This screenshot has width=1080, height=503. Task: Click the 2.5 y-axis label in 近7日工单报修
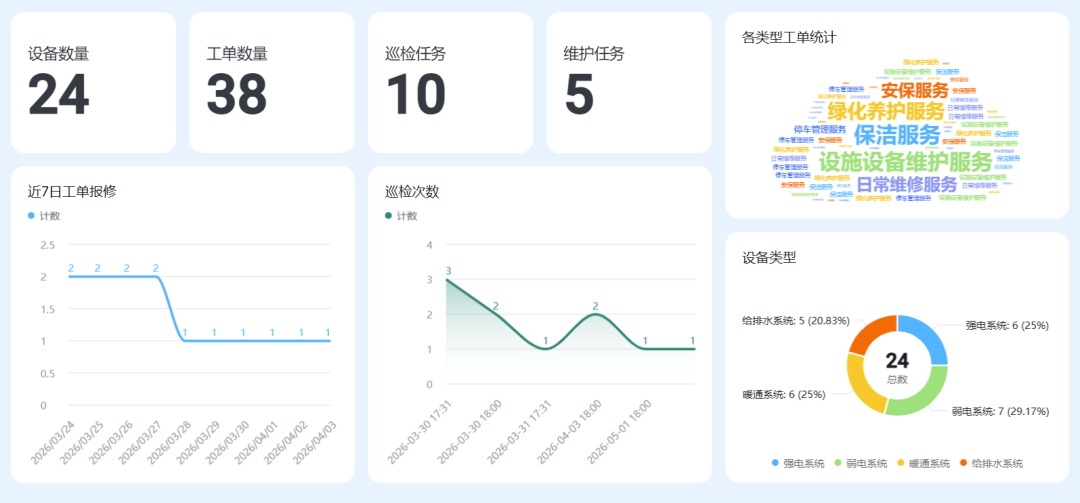tap(48, 245)
